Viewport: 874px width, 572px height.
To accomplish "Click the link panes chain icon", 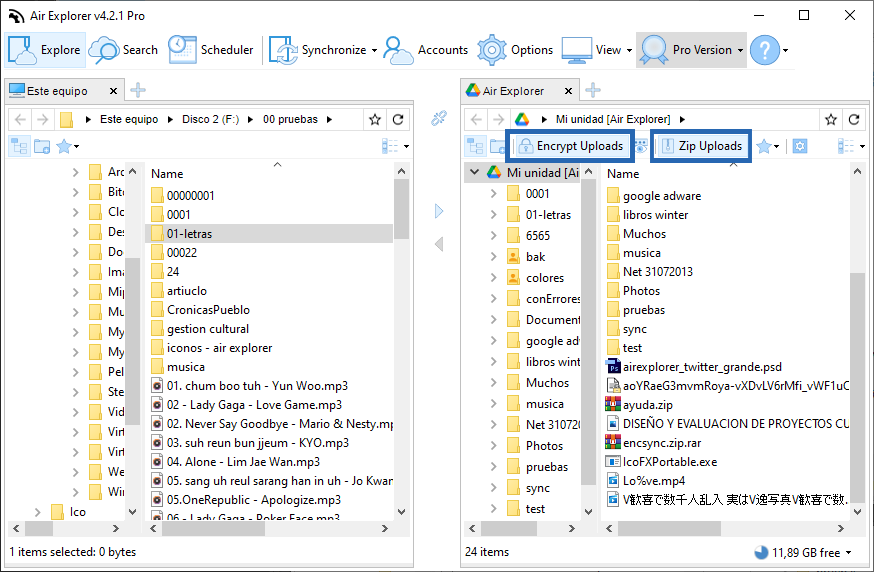I will tap(439, 118).
